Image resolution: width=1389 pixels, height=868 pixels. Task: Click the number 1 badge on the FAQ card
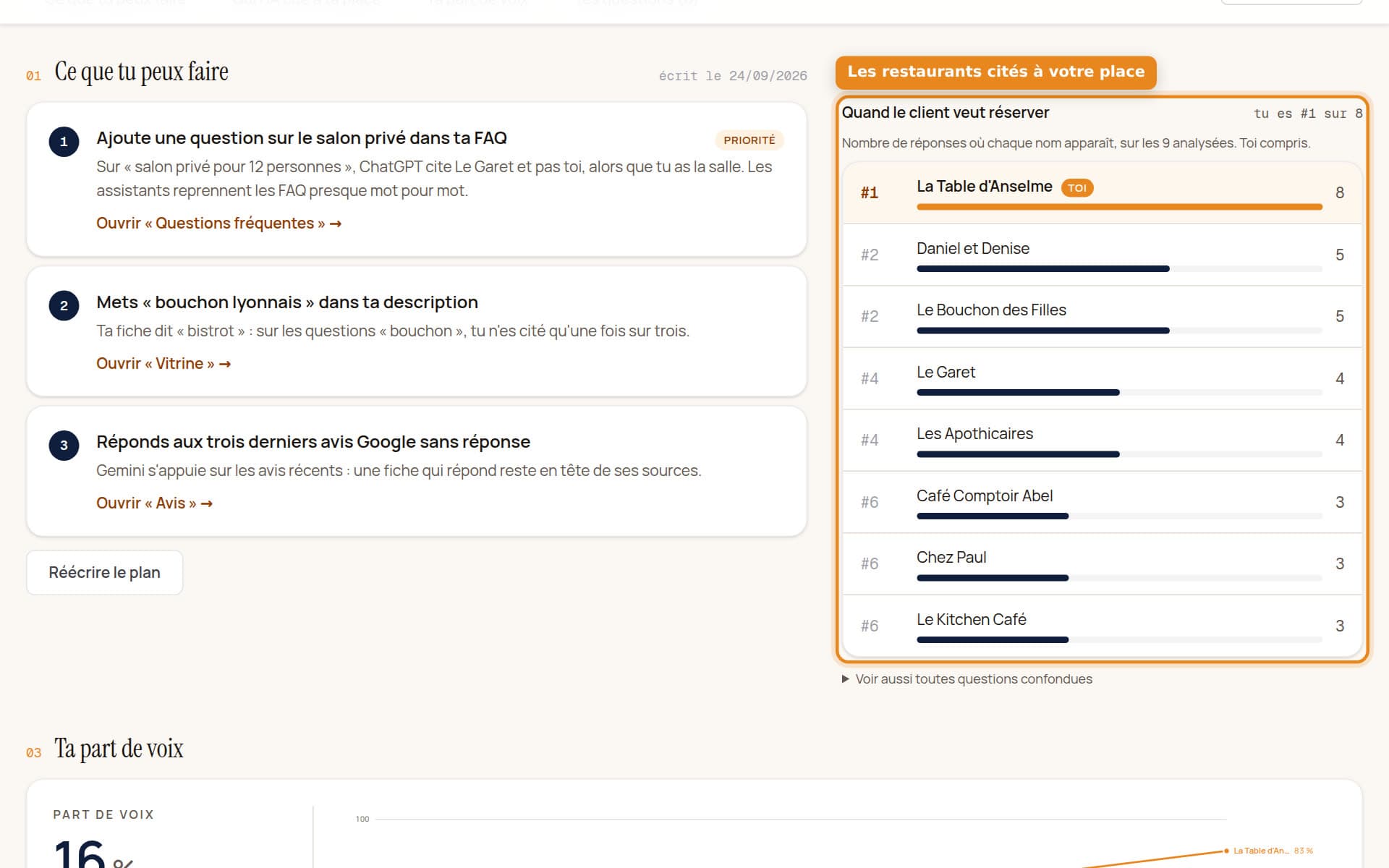(x=64, y=141)
